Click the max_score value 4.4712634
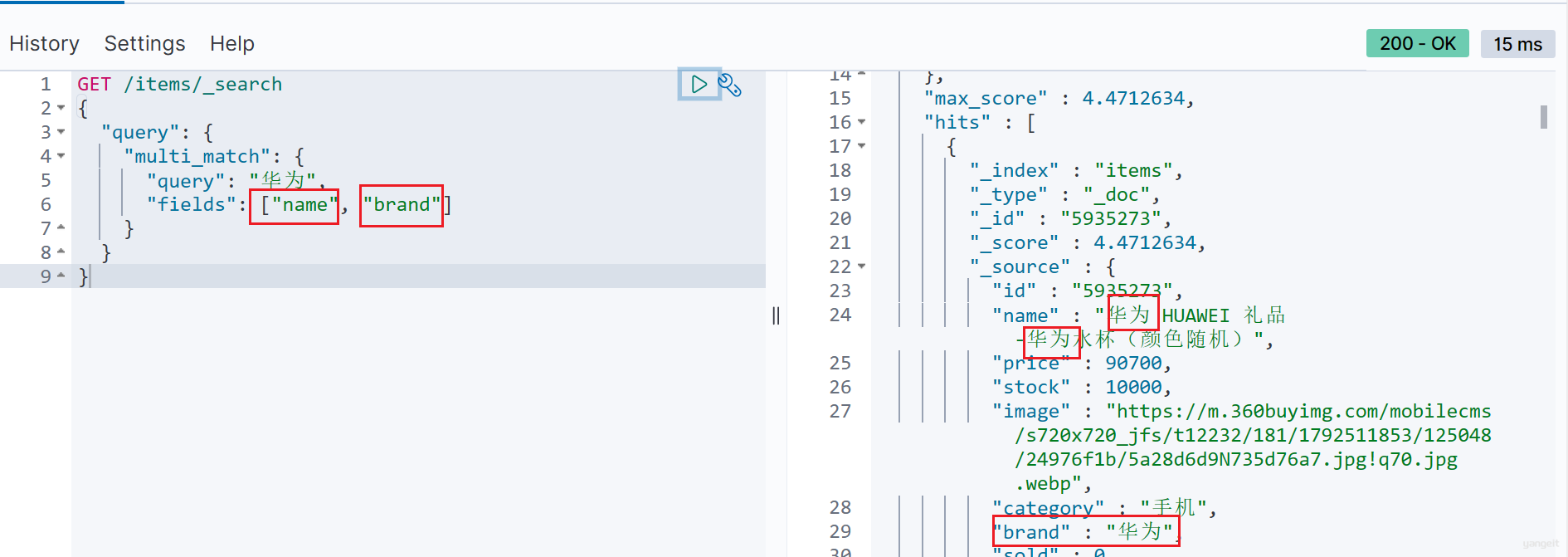Viewport: 1568px width, 557px height. (1133, 98)
